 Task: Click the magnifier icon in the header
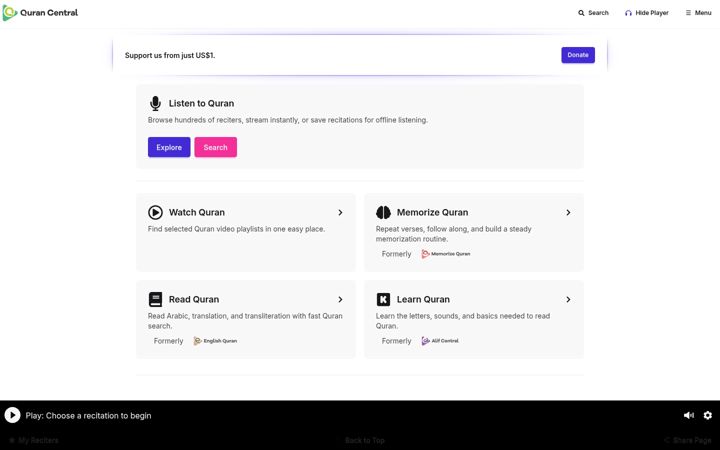(x=581, y=13)
